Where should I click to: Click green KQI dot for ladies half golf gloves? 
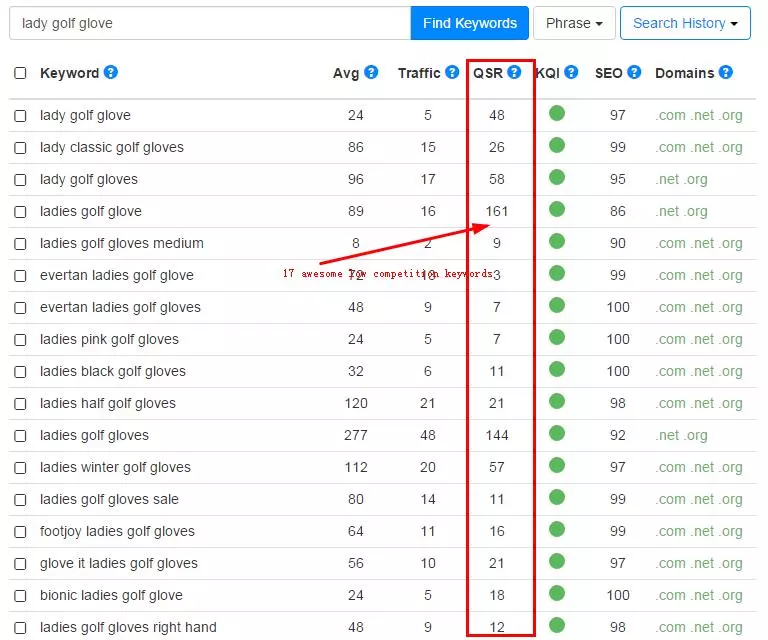pos(557,401)
